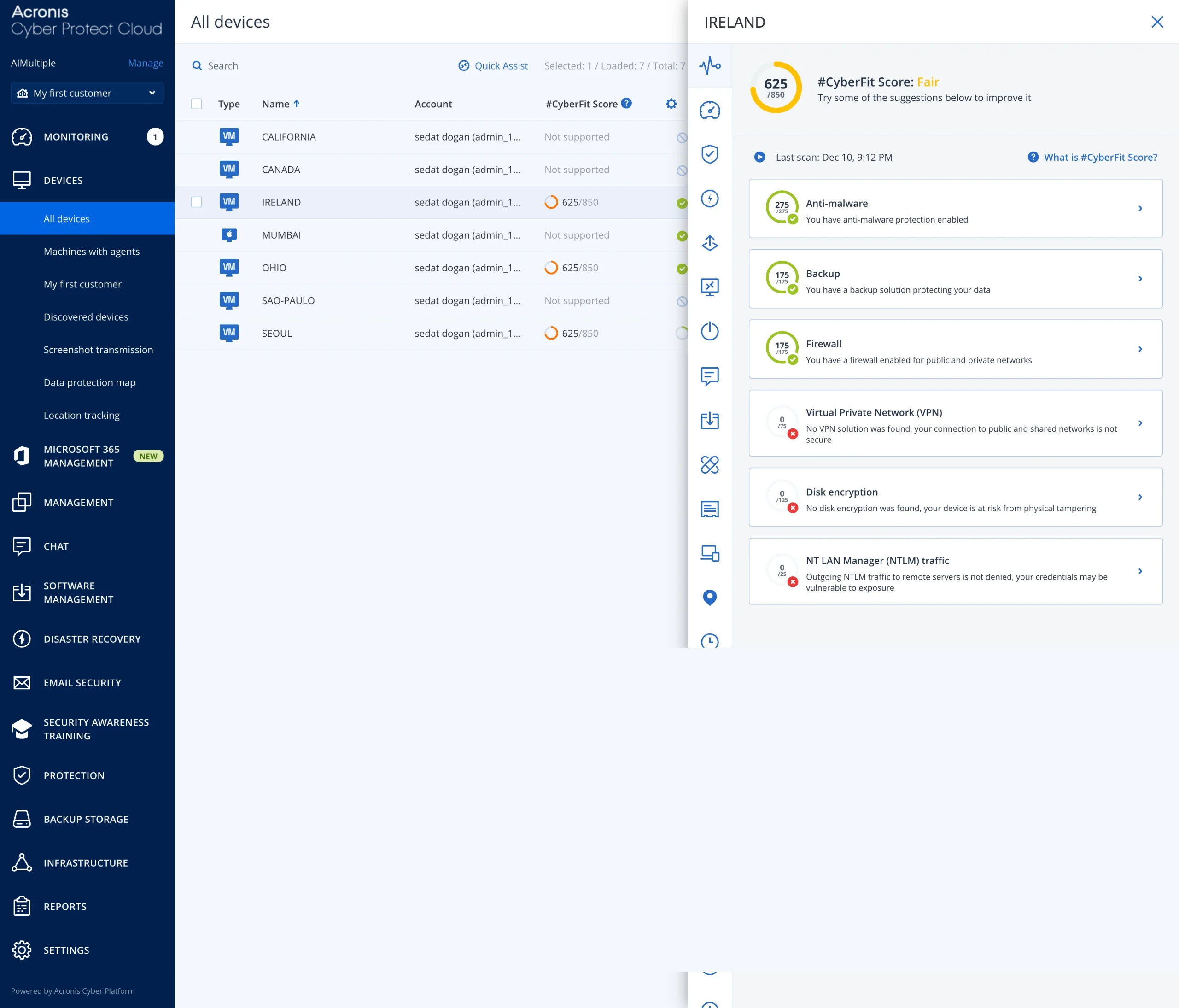Open the protection shield icon in side strip
The width and height of the screenshot is (1179, 1008).
710,154
